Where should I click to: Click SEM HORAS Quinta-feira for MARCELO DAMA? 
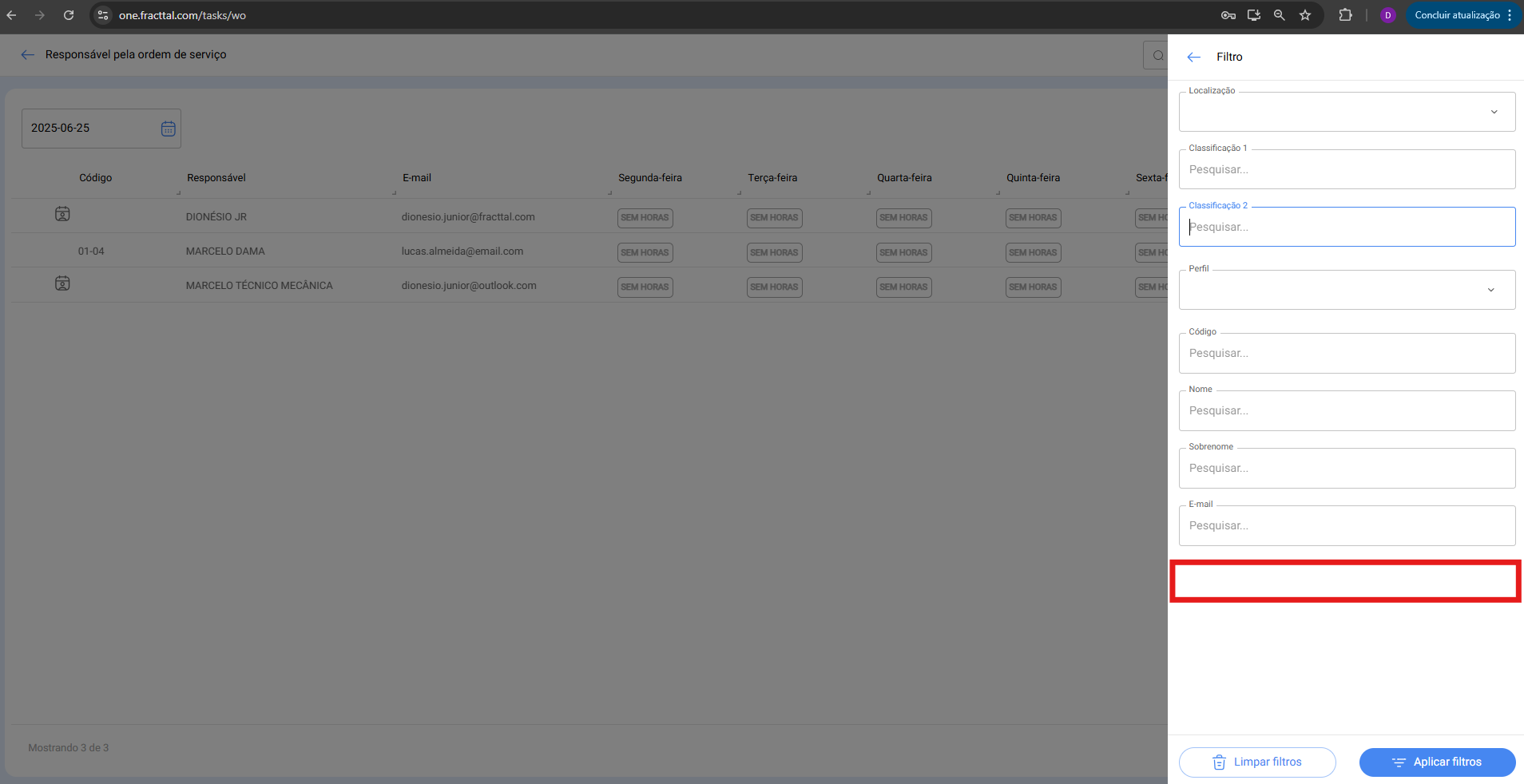coord(1034,252)
